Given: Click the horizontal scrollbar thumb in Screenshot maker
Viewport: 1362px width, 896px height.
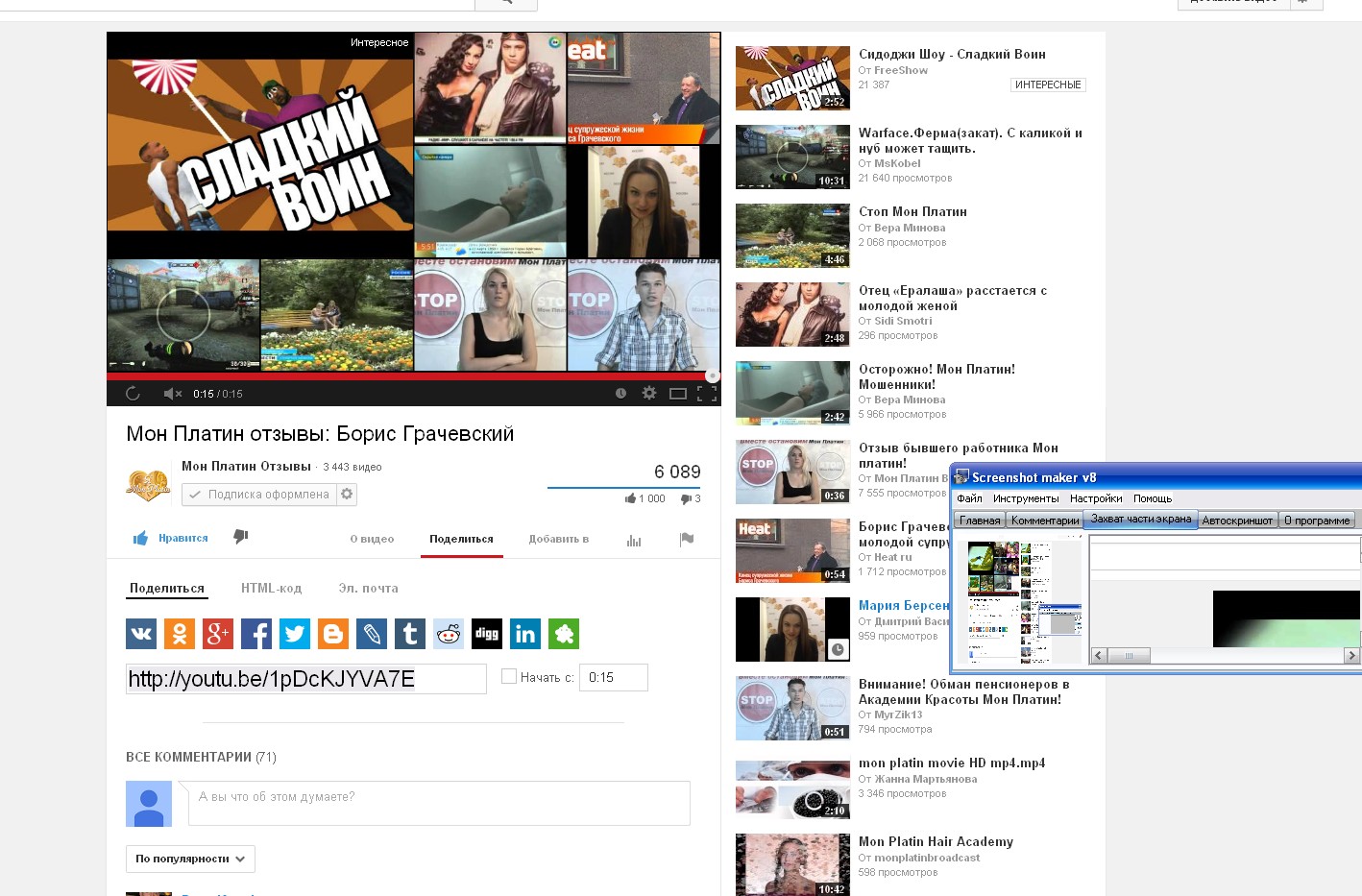Looking at the screenshot, I should 1130,656.
